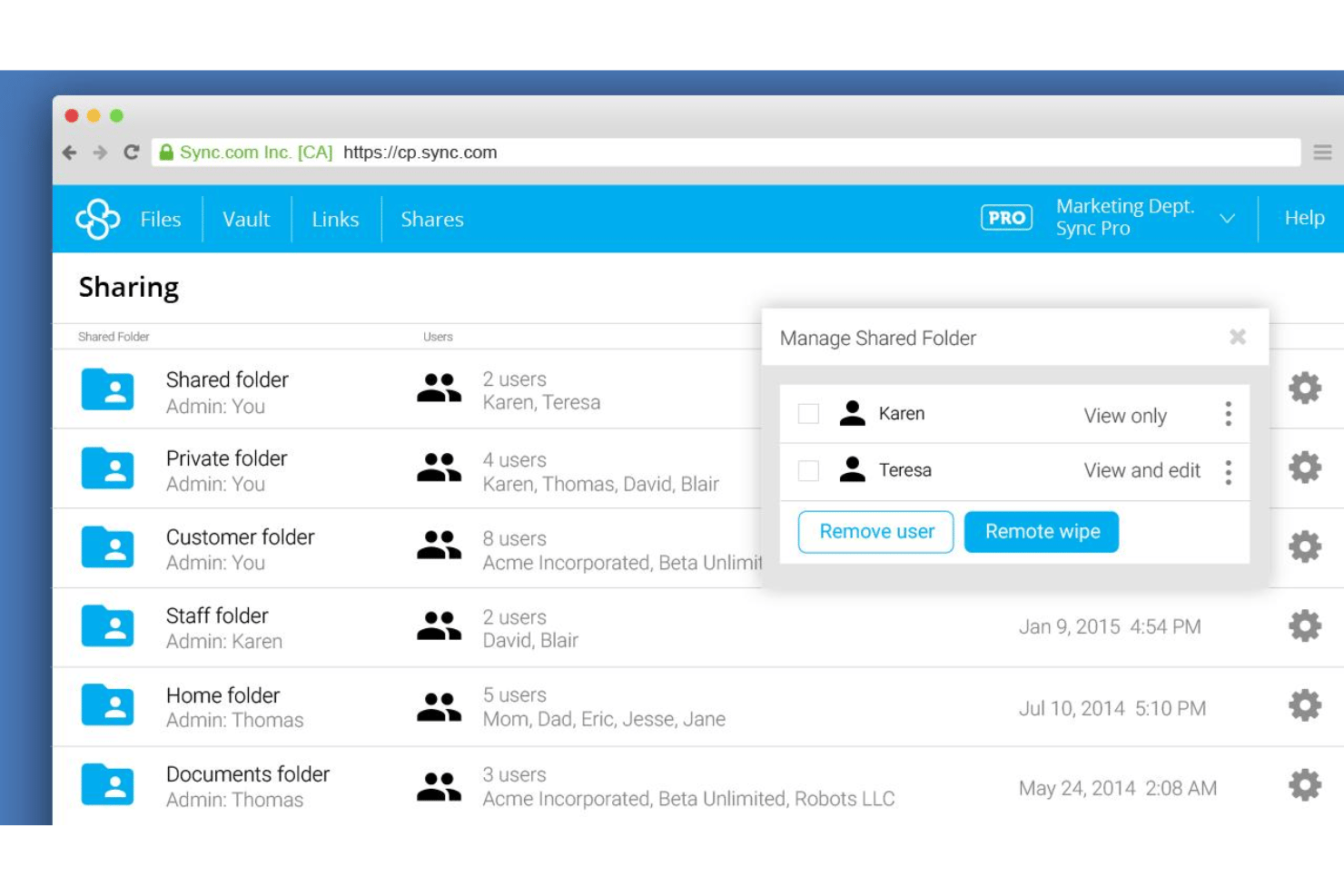Open Karen's three-dot options menu
This screenshot has height=896, width=1344.
point(1229,414)
